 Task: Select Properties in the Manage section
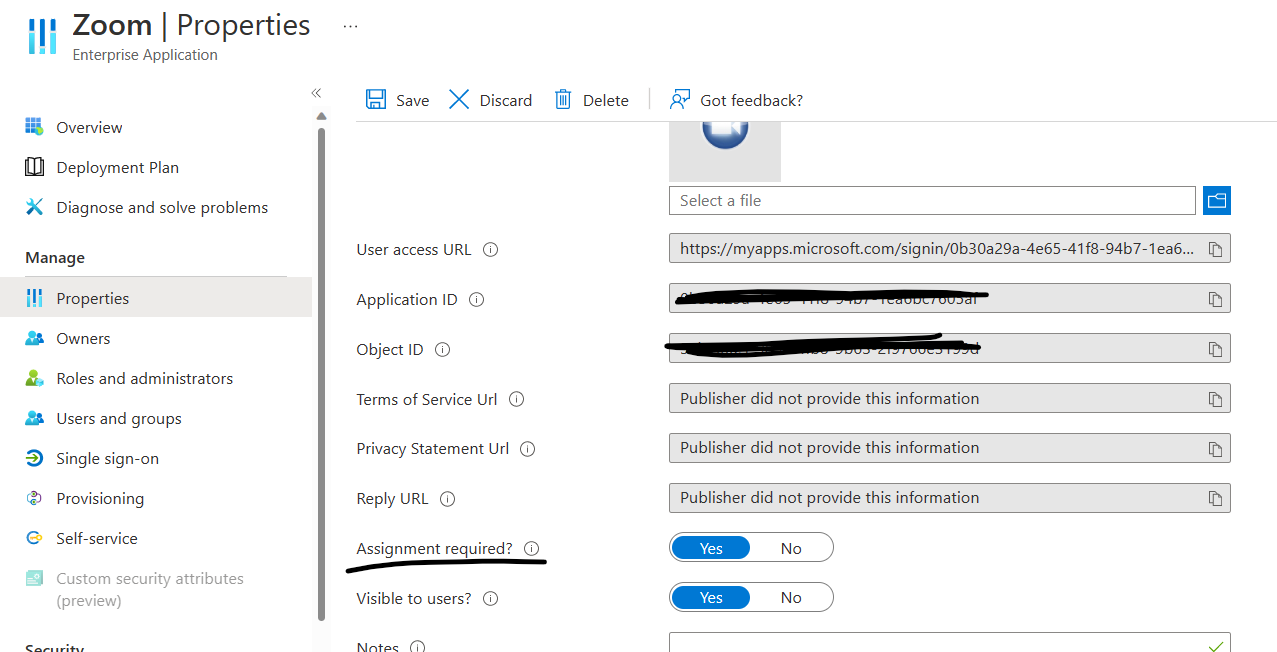156,298
